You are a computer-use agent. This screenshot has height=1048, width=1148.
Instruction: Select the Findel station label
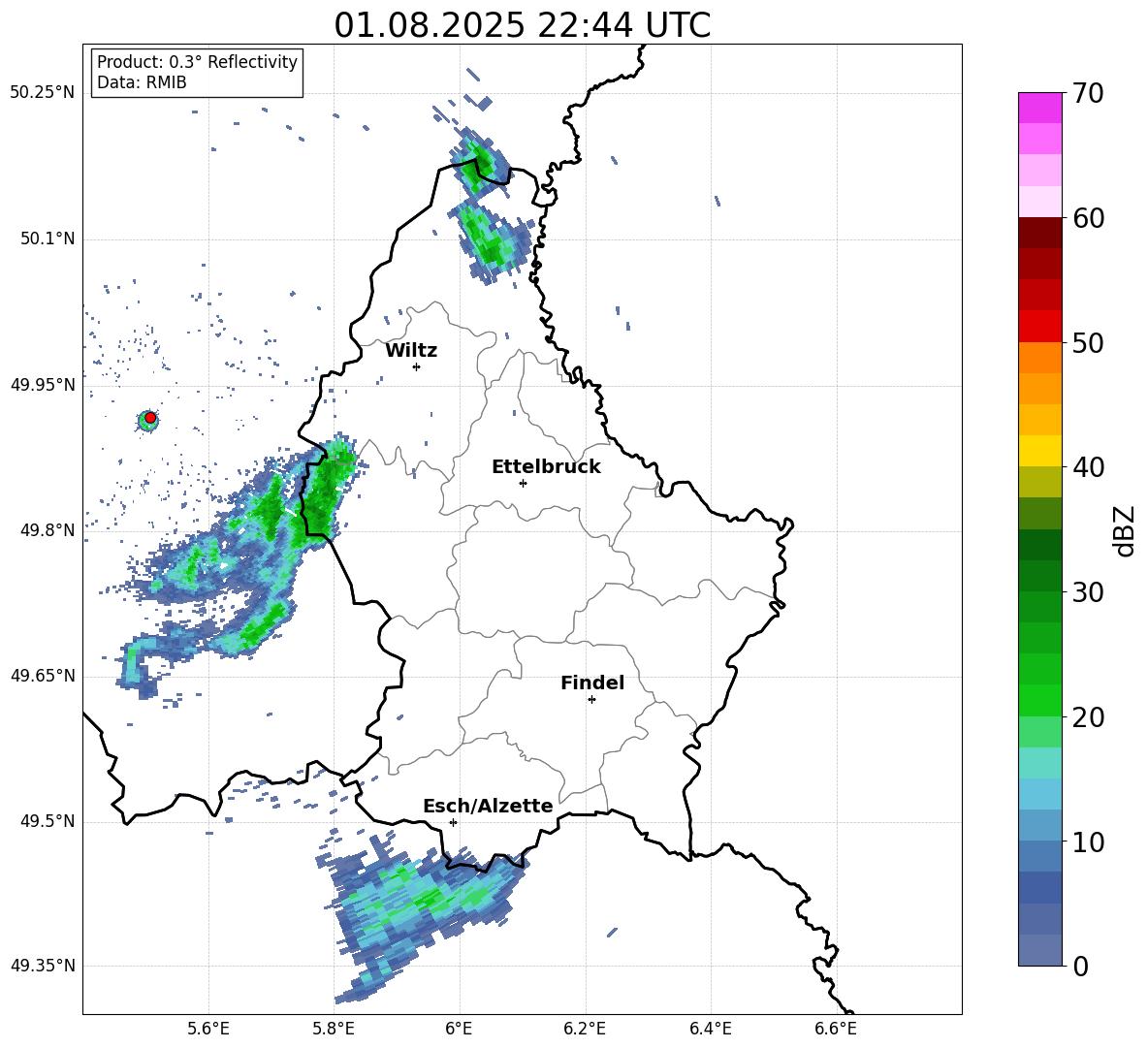(x=592, y=683)
